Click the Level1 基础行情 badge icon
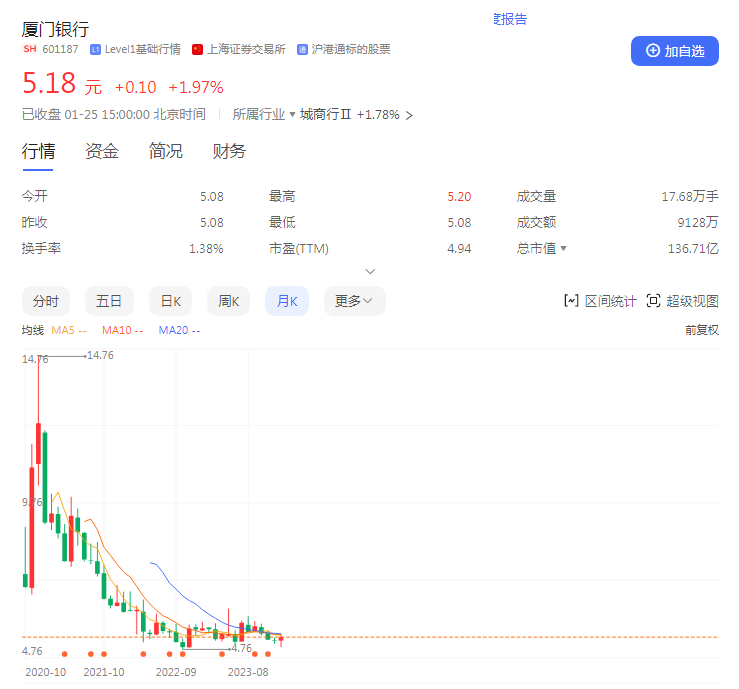The width and height of the screenshot is (739, 689). click(95, 49)
